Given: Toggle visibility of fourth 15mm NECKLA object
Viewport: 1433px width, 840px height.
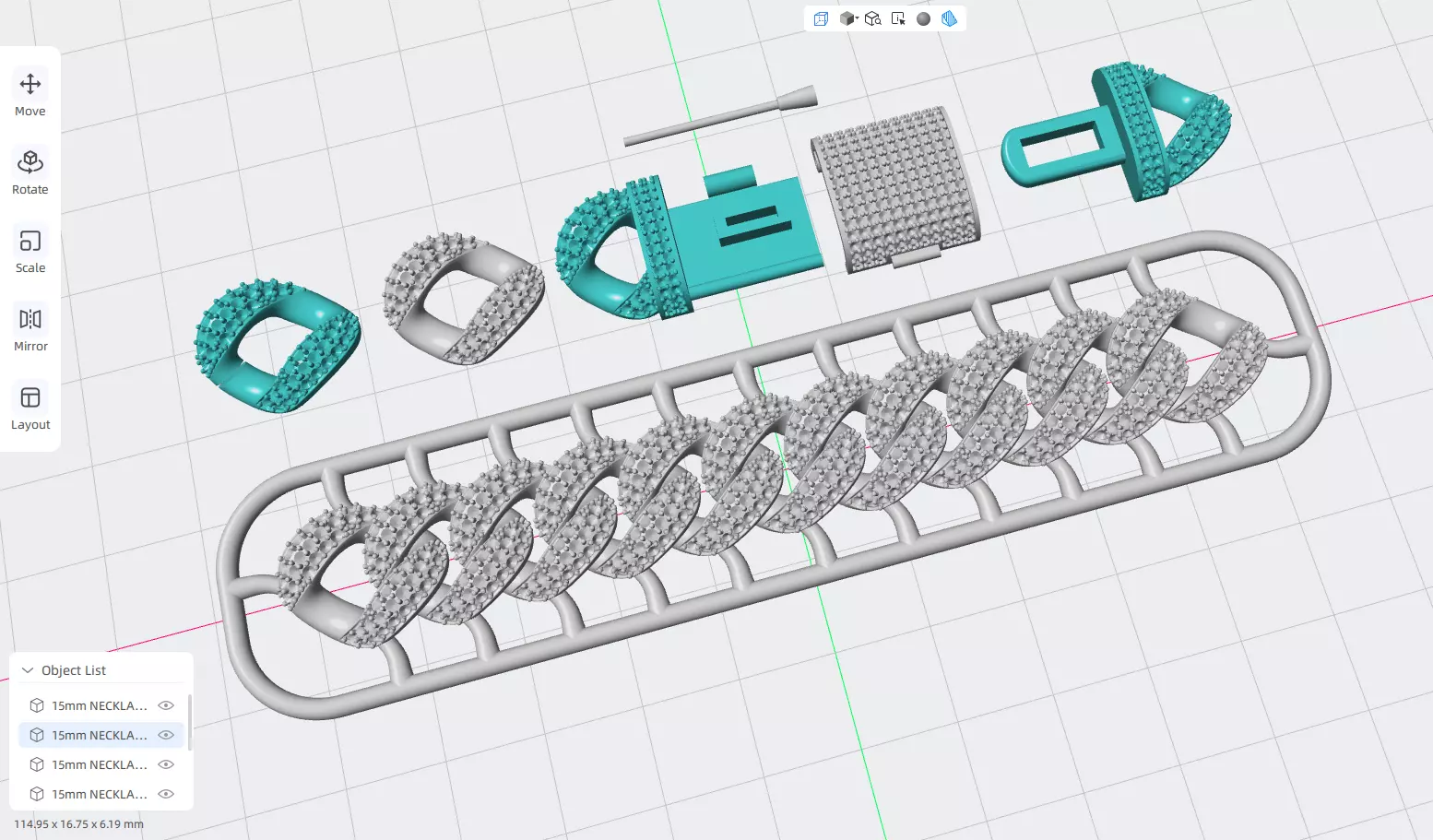Looking at the screenshot, I should pos(166,794).
